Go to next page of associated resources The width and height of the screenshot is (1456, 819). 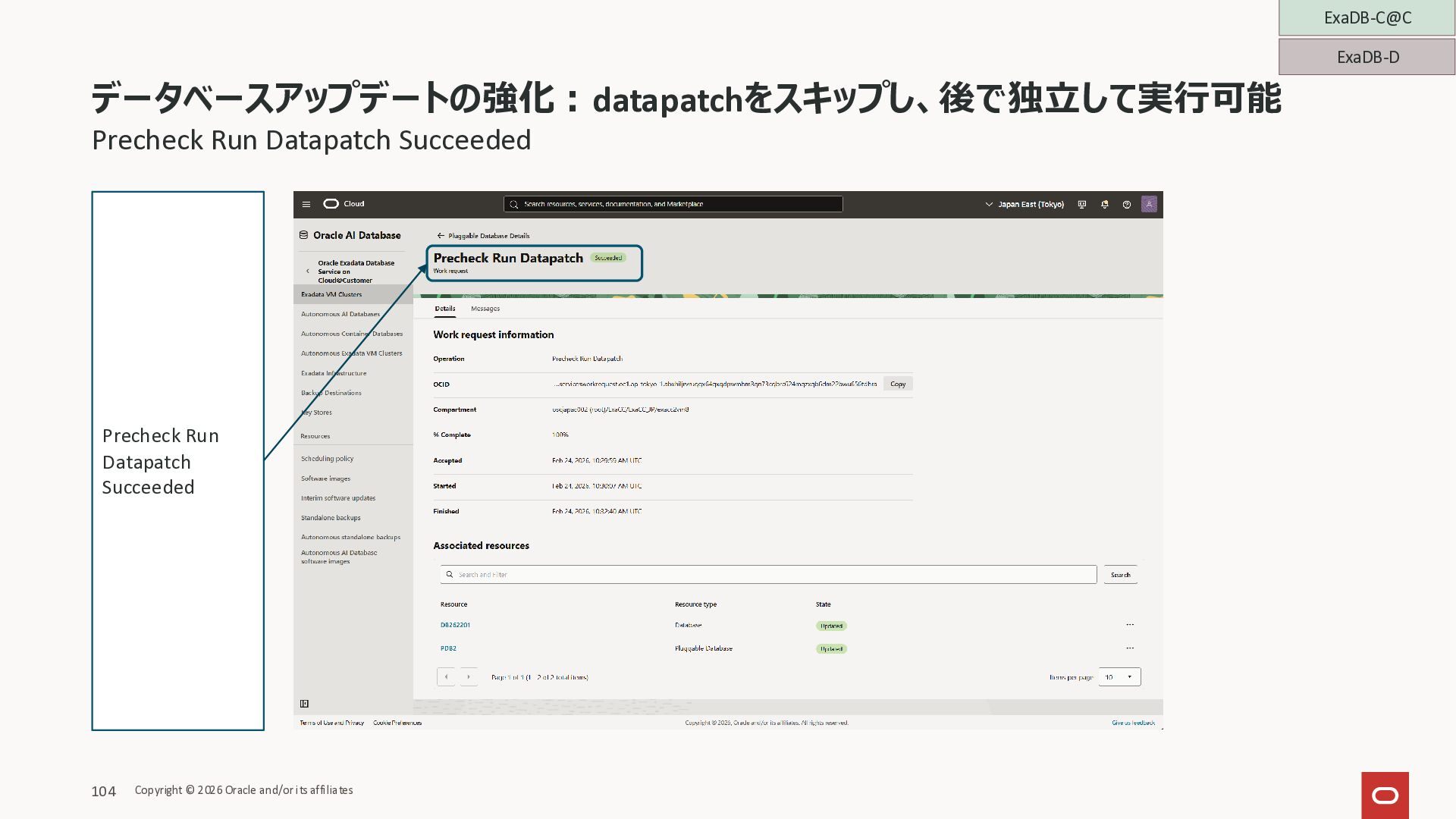(x=469, y=677)
